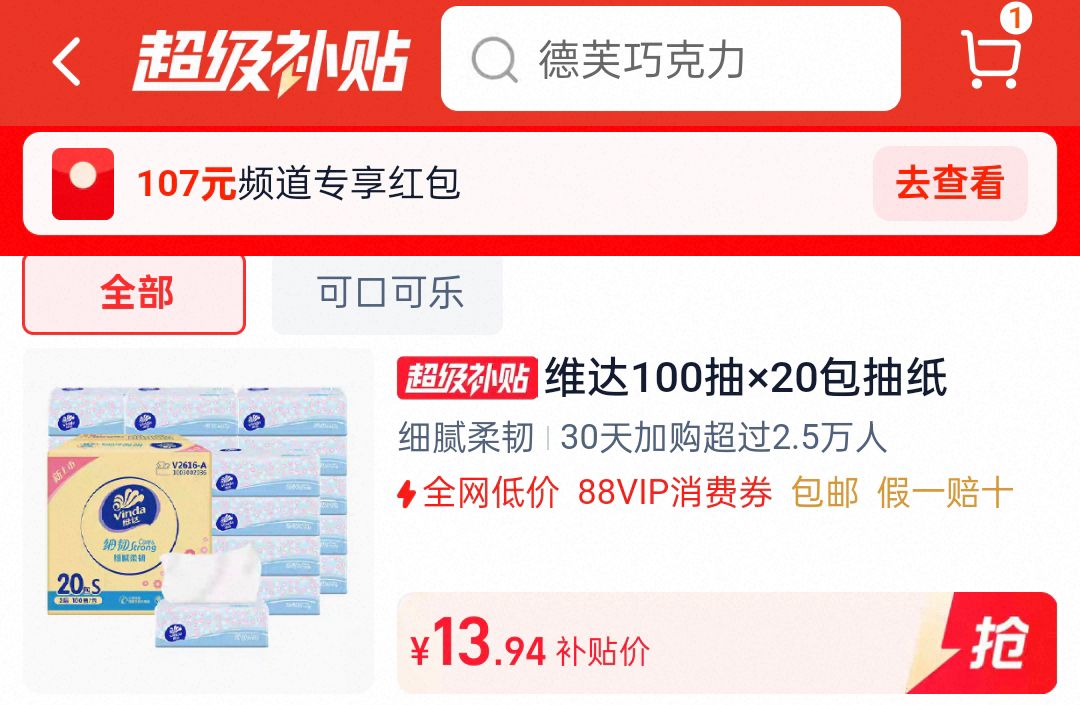
Task: Switch to the 可口可乐 tab
Action: coord(387,294)
